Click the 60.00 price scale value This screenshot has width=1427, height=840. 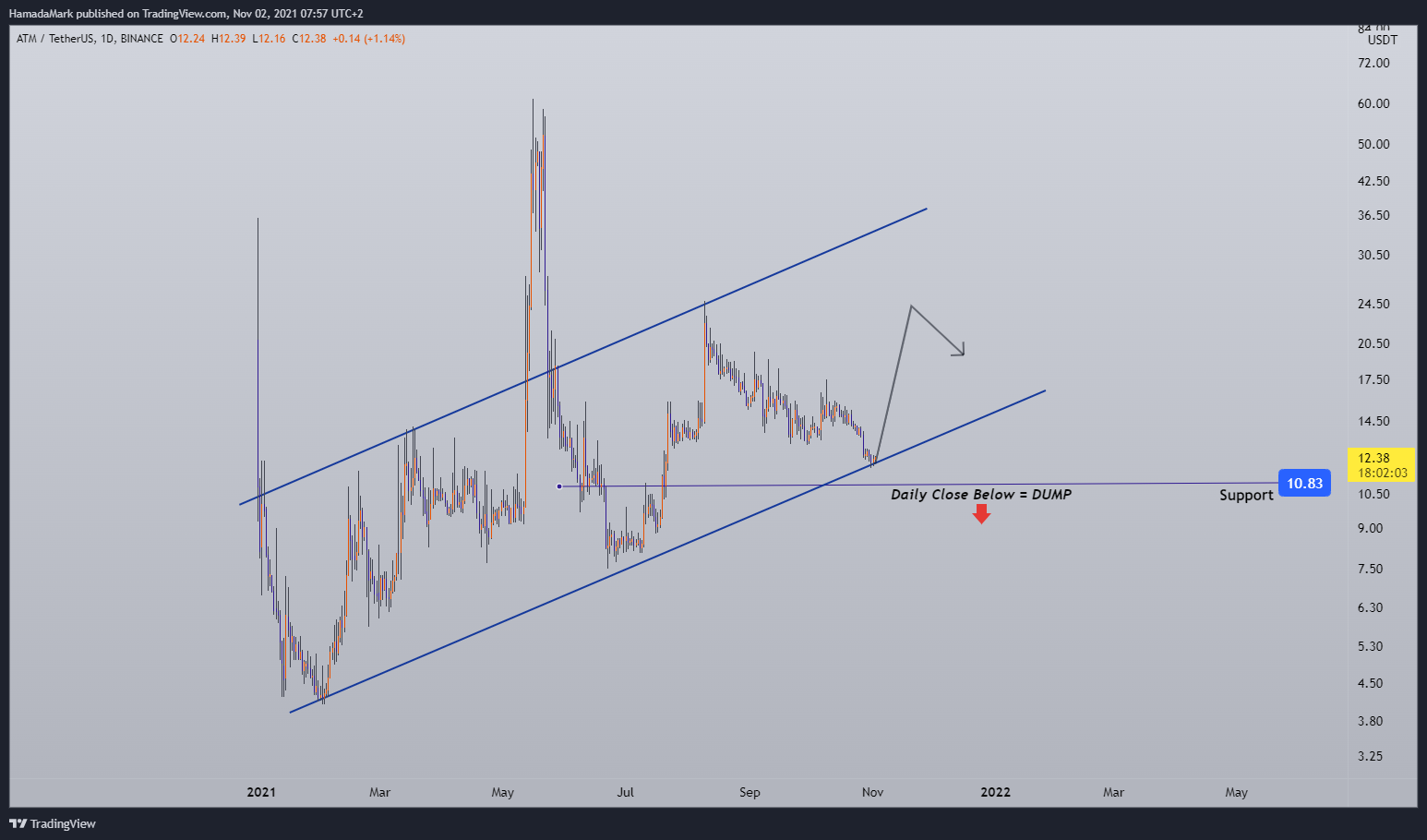[1373, 103]
